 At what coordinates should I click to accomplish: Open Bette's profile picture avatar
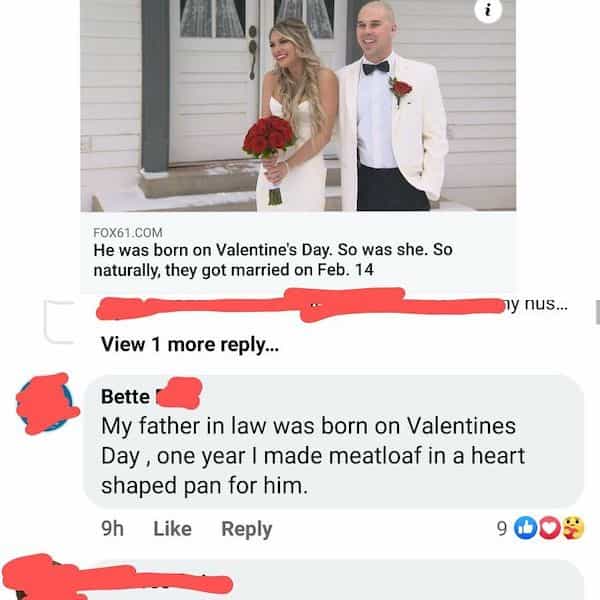(48, 404)
